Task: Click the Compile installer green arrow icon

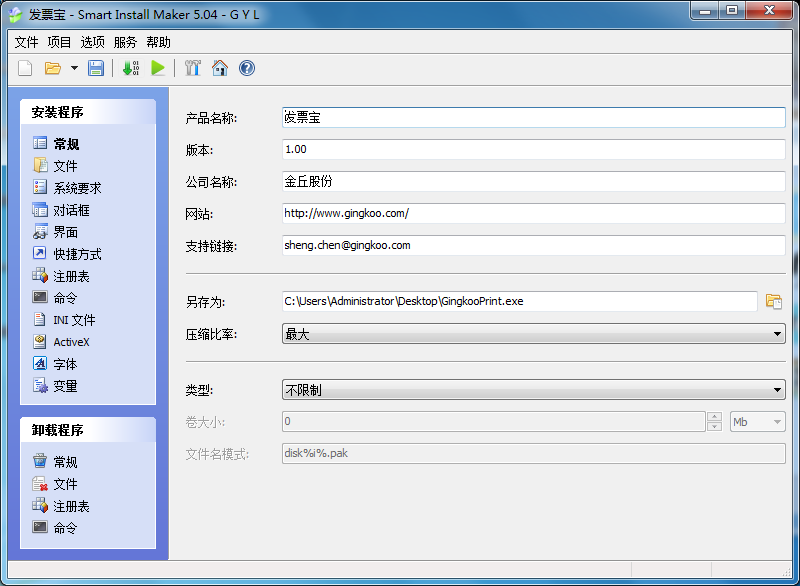Action: coord(131,68)
